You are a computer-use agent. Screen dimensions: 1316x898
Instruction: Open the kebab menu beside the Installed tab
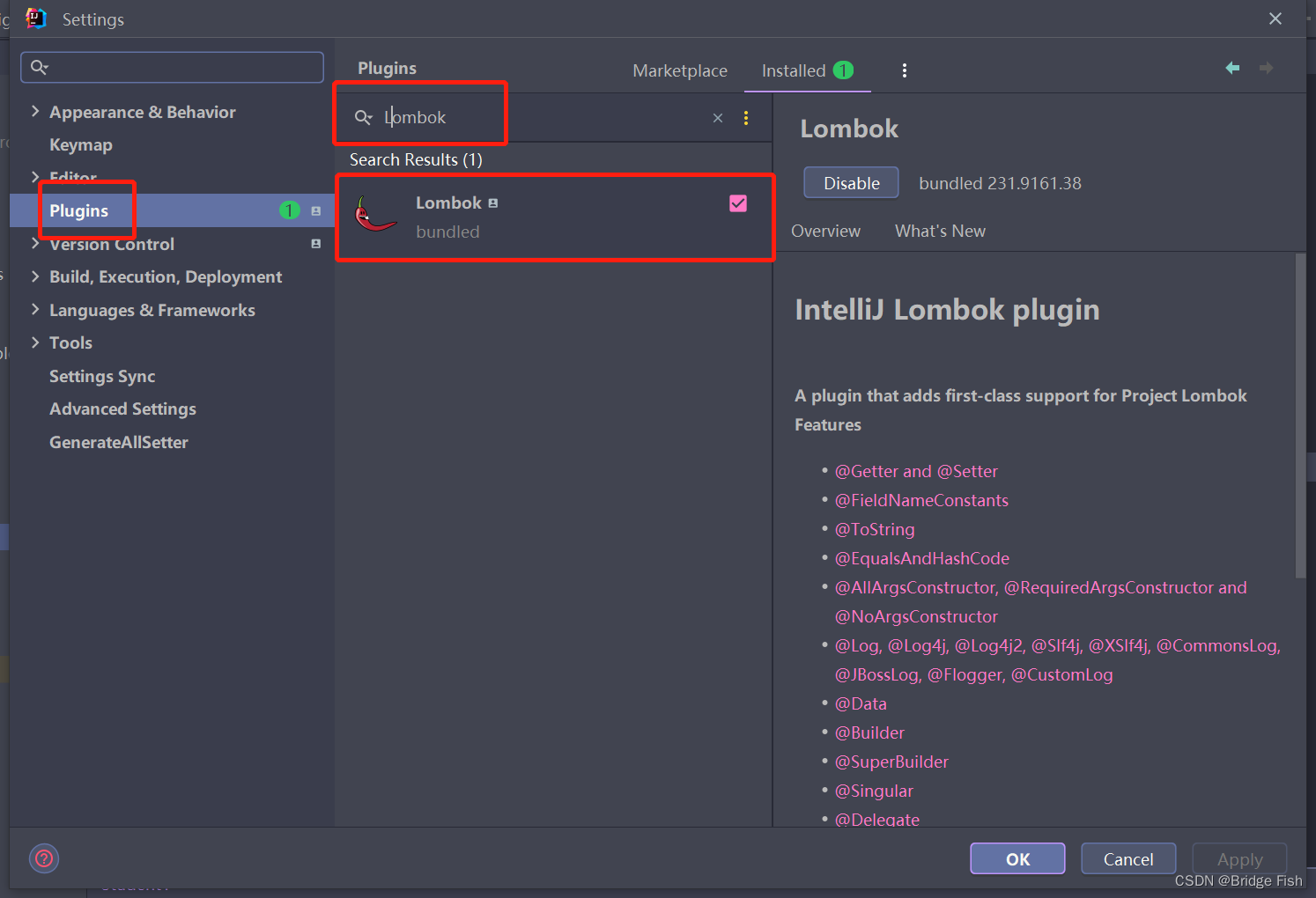(x=904, y=70)
